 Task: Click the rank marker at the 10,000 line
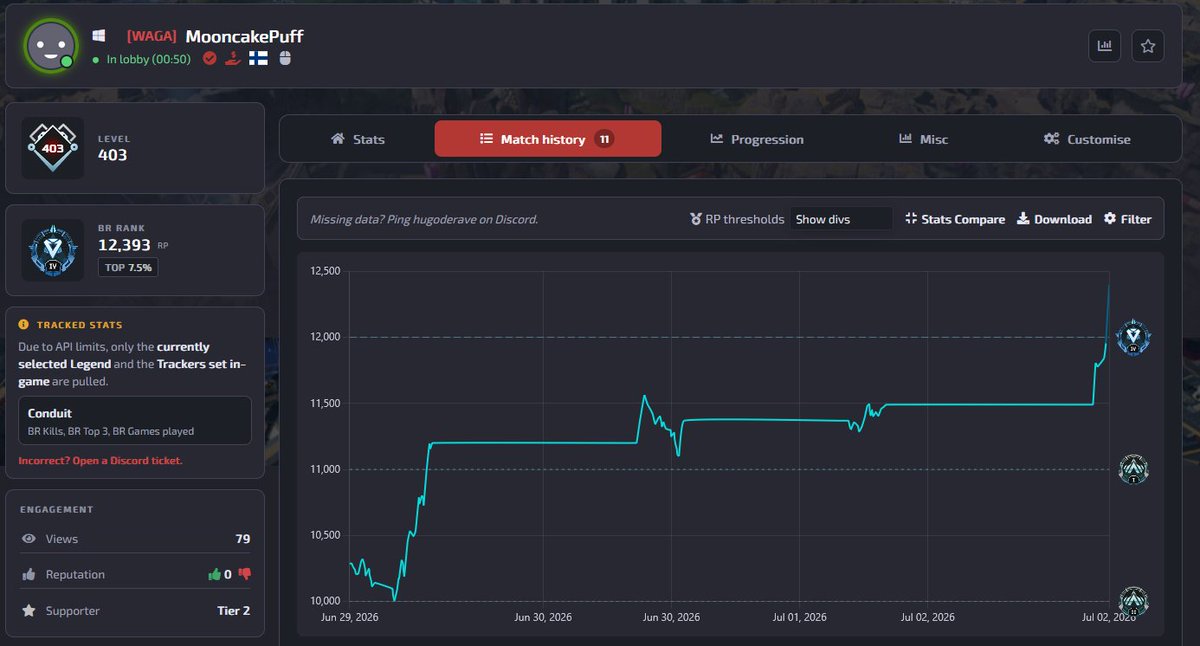pyautogui.click(x=1134, y=600)
